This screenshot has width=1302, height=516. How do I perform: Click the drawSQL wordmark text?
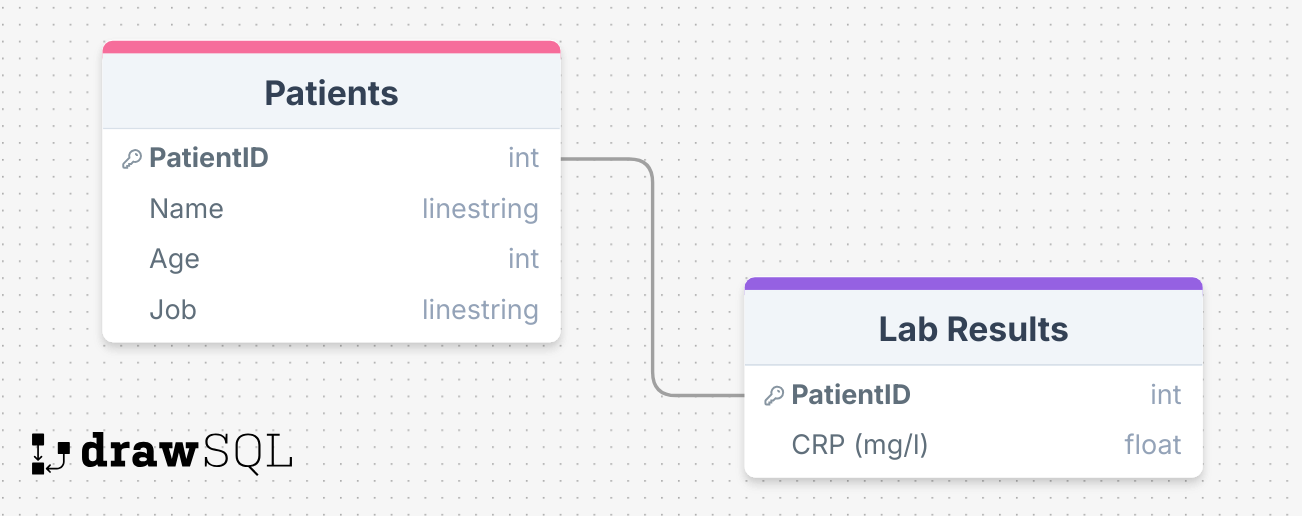(x=186, y=452)
